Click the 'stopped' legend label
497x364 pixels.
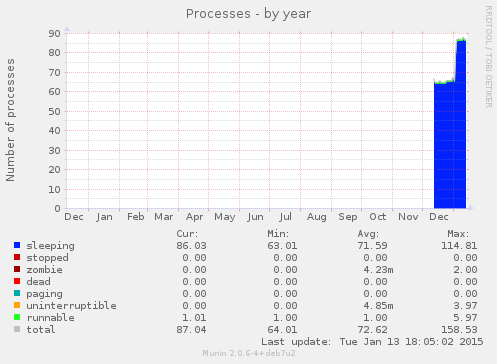click(x=47, y=258)
